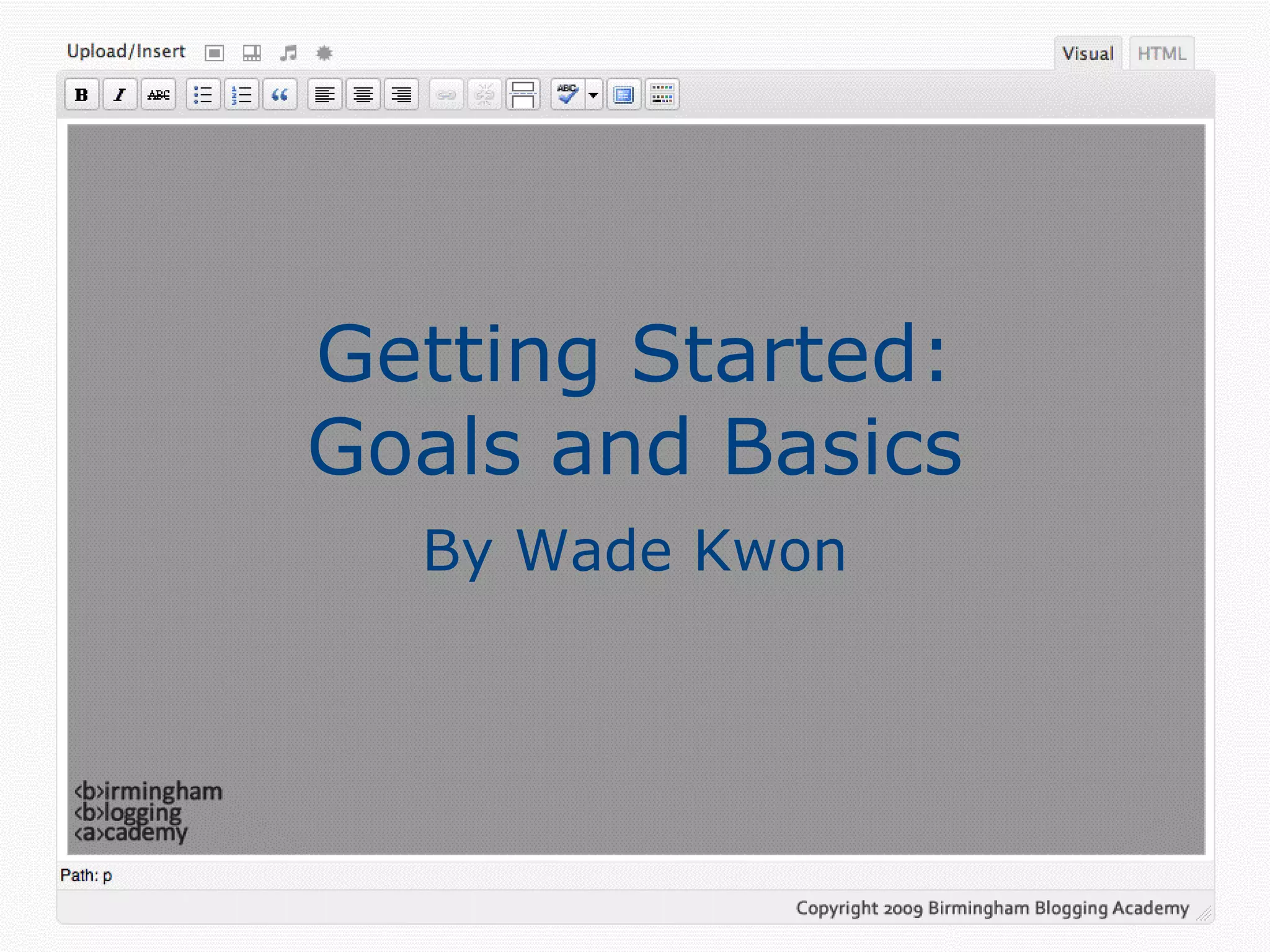The width and height of the screenshot is (1270, 952).
Task: Center align the text
Action: (363, 95)
